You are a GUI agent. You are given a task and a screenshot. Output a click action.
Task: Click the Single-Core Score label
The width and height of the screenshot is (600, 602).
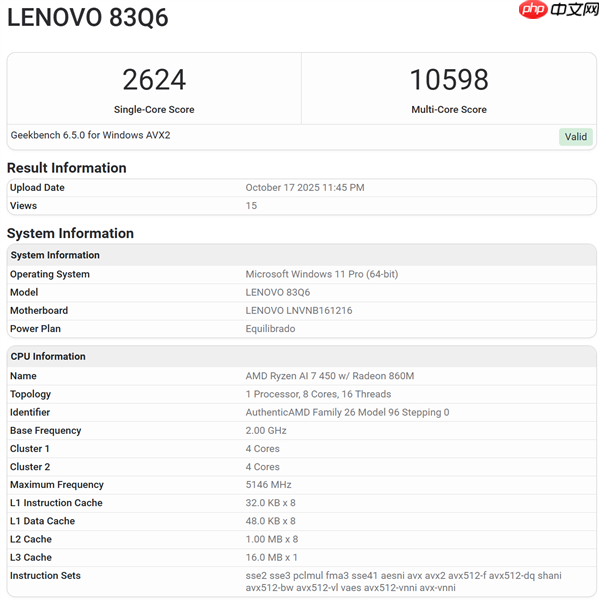154,109
